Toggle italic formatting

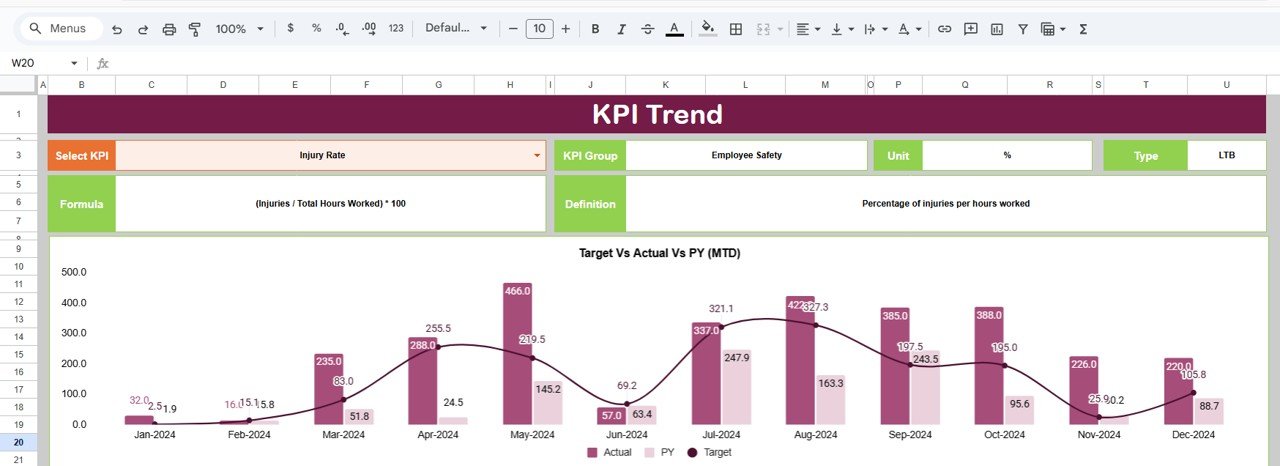click(621, 29)
